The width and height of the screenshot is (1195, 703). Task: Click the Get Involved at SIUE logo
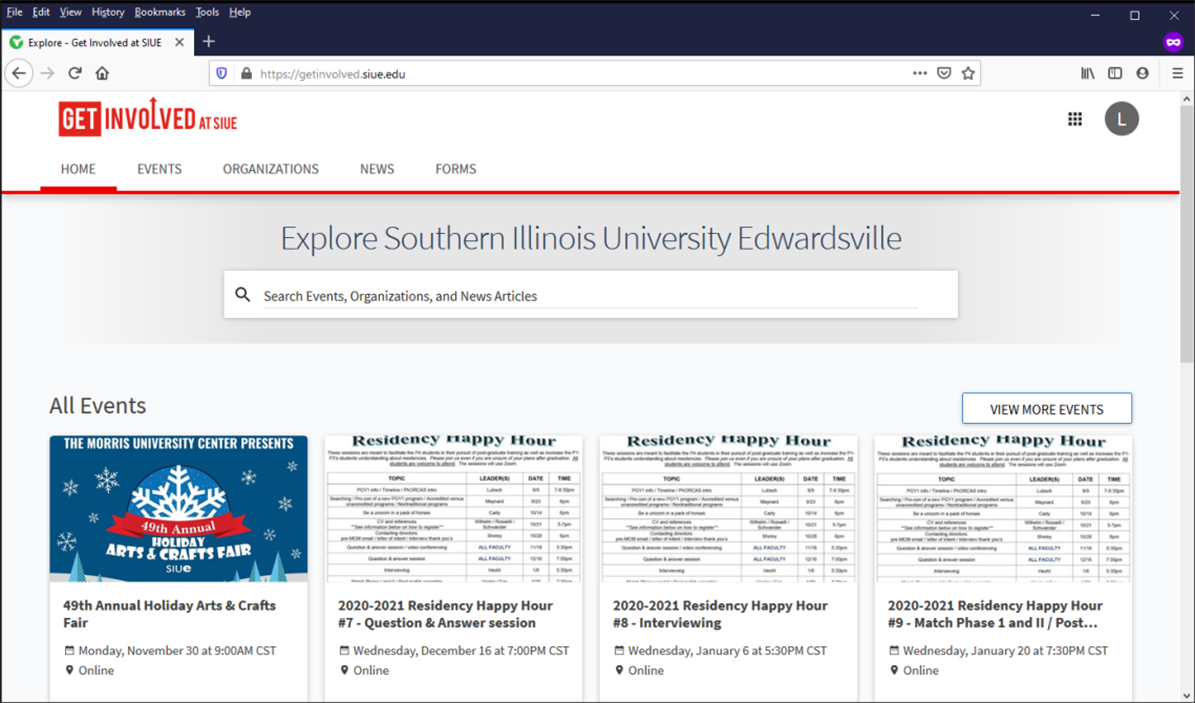tap(148, 119)
